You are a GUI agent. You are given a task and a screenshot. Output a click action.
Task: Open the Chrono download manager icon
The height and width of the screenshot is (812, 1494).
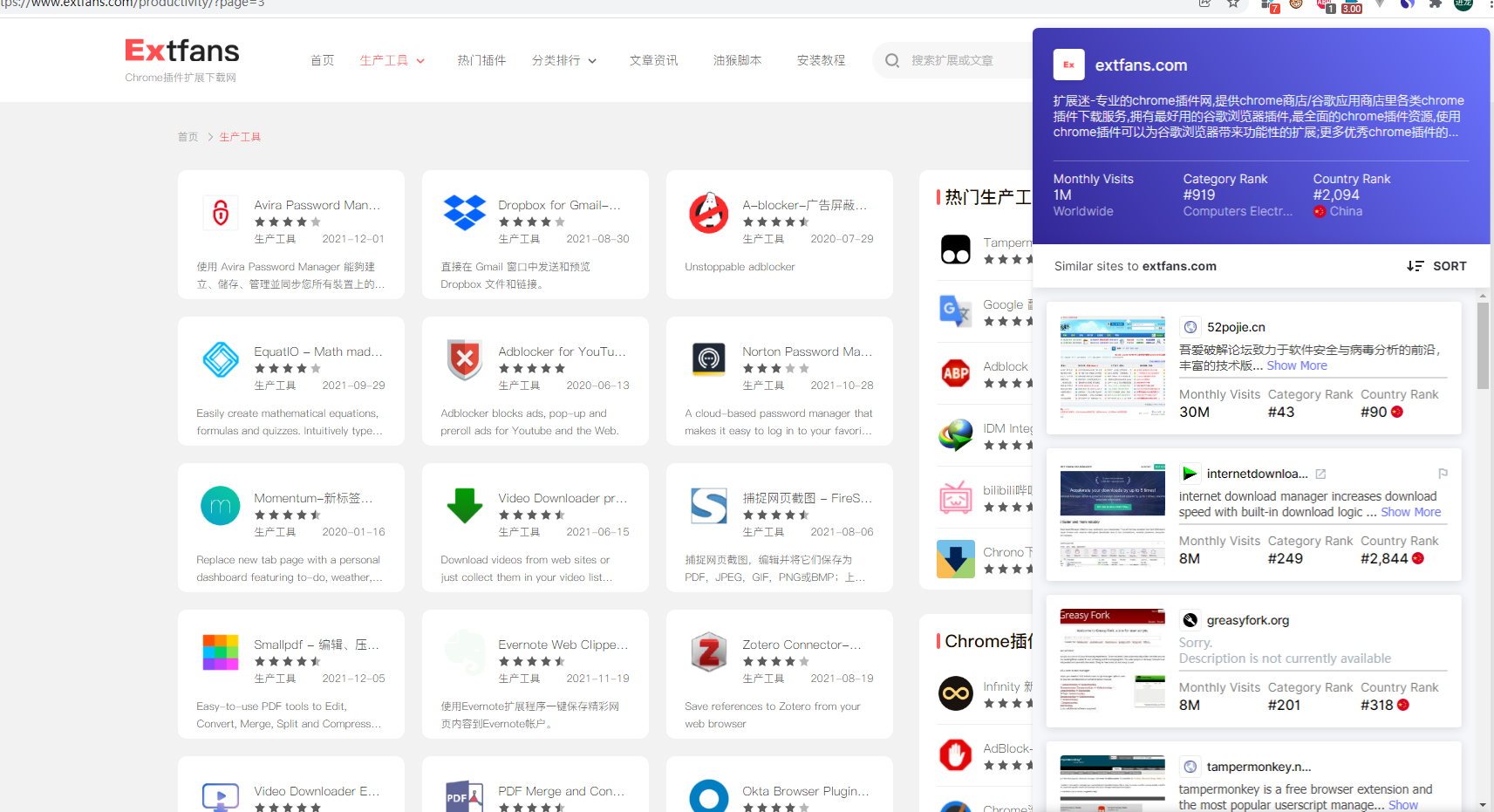(956, 559)
